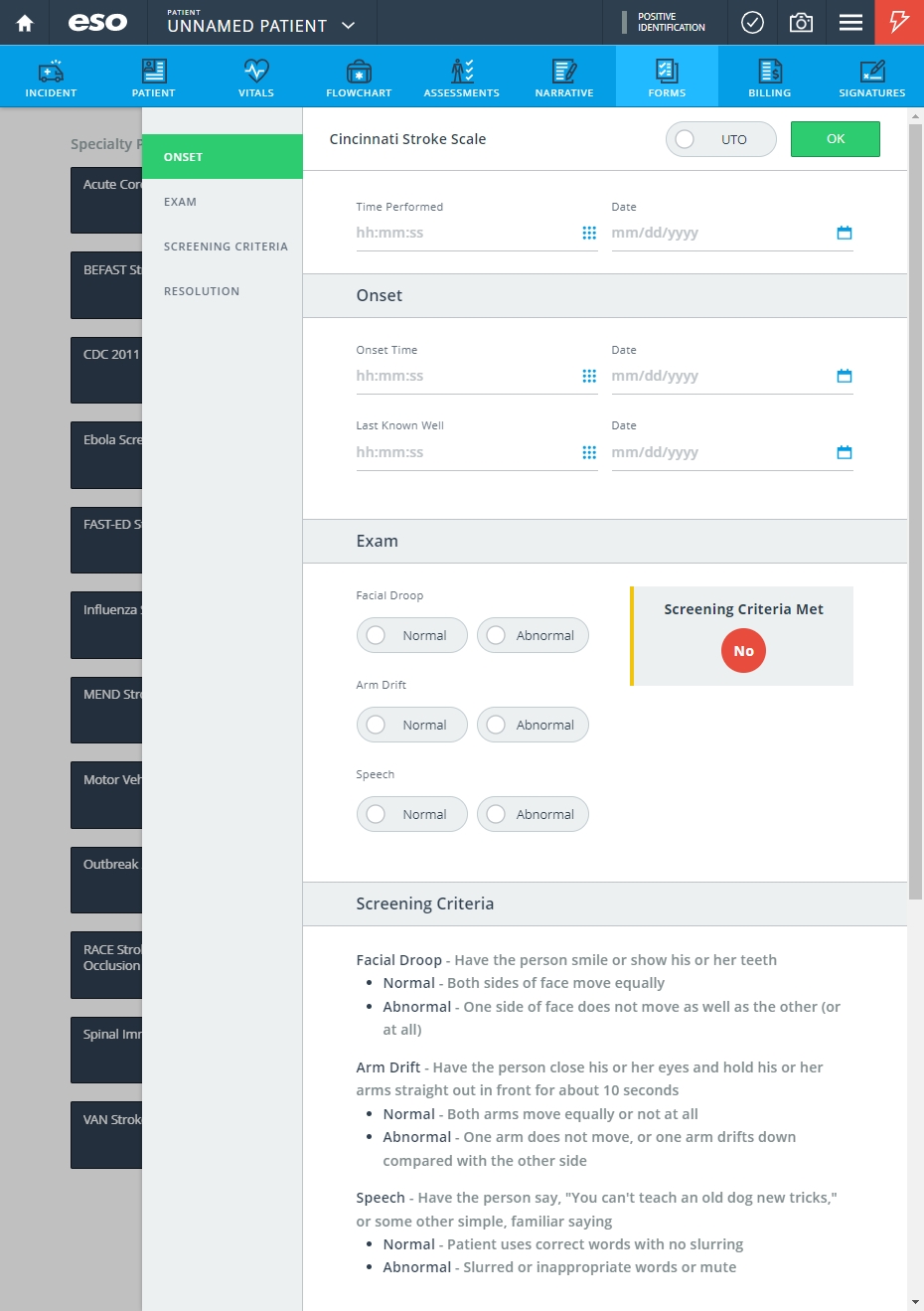
Task: Click Positive Identification in header
Action: point(665,22)
